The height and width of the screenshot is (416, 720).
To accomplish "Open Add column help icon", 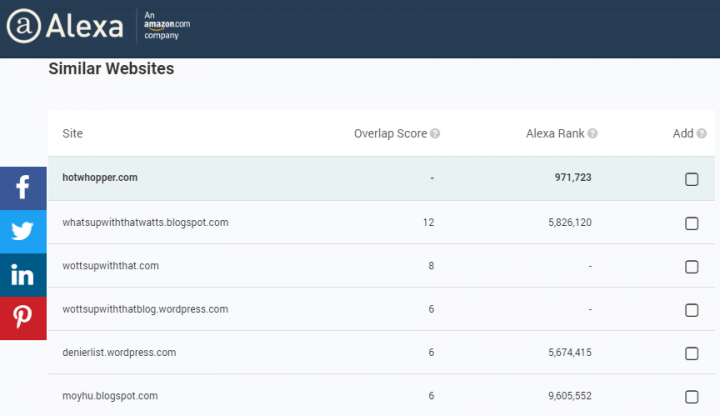I will point(701,134).
